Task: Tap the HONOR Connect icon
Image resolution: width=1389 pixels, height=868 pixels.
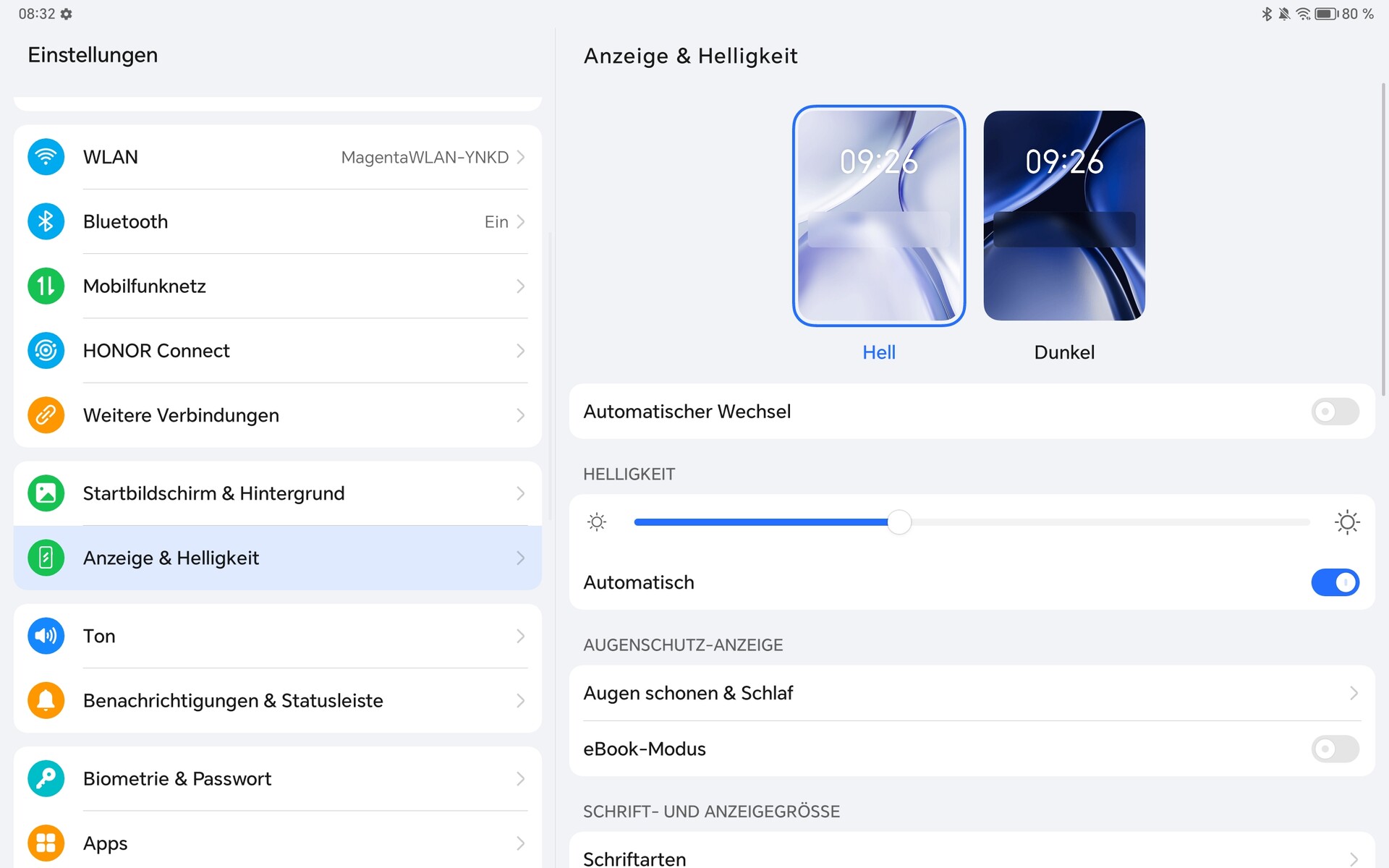Action: pyautogui.click(x=46, y=351)
